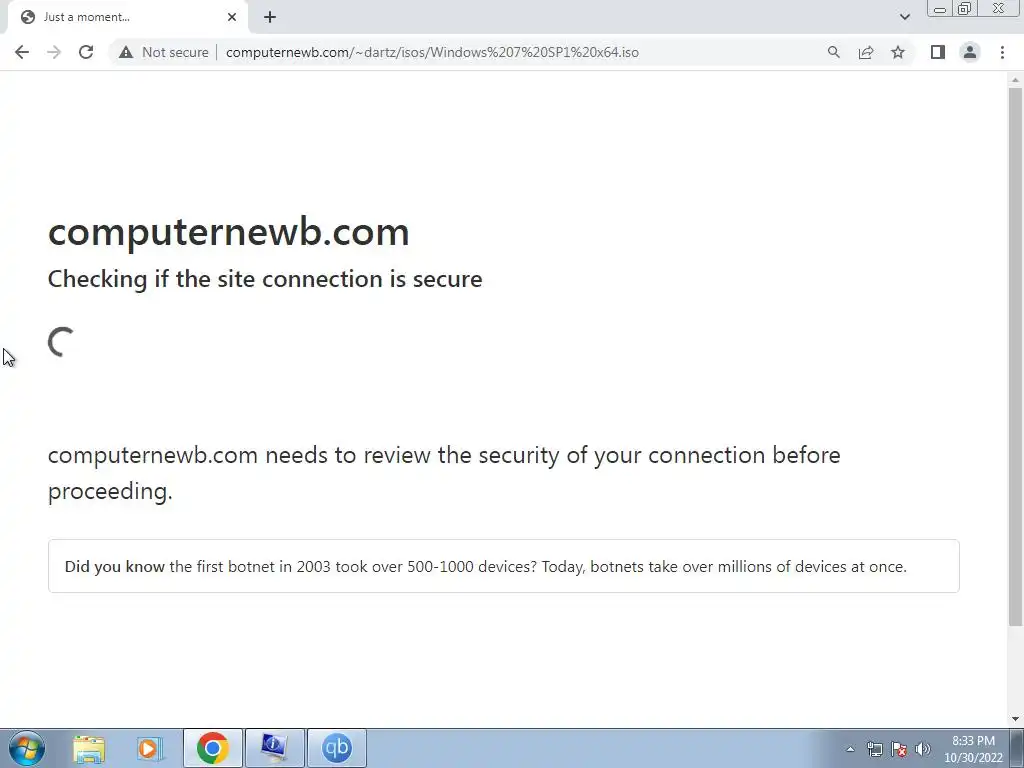
Task: Click the 'Did you know' botnet fact box
Action: (x=504, y=566)
